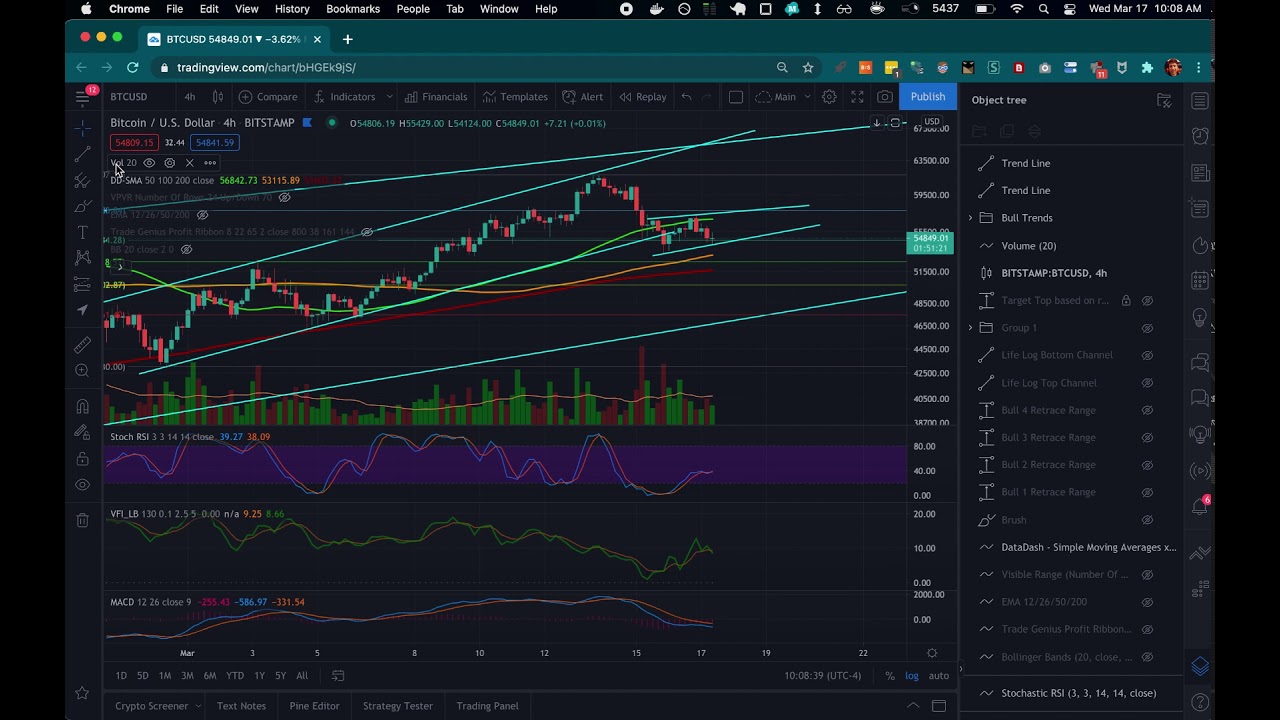The image size is (1280, 720).
Task: Start bar Replay mode
Action: [643, 97]
